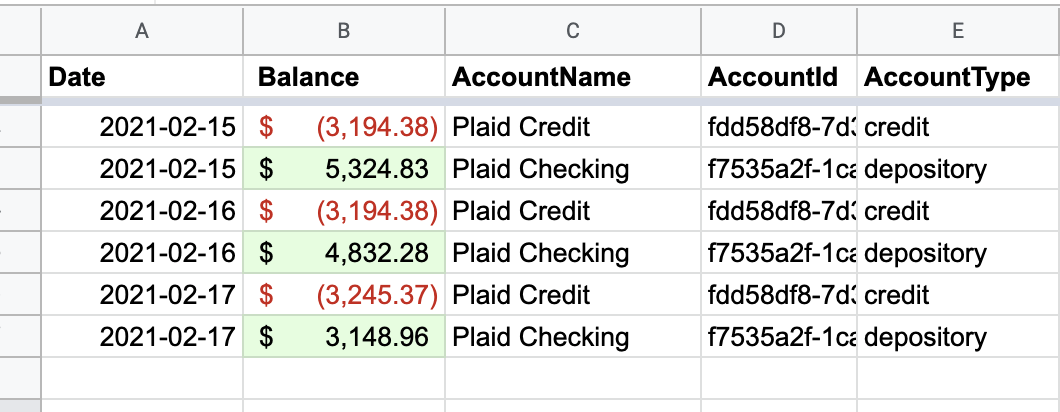The width and height of the screenshot is (1060, 412).
Task: Select the depository type on the 2021-02-16 row
Action: (x=958, y=252)
